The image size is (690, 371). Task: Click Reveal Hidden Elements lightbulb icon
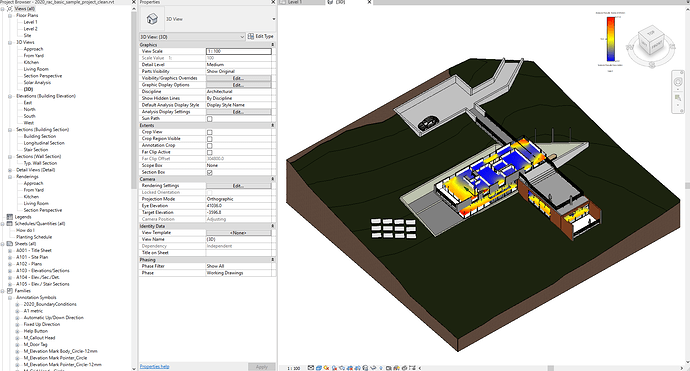pyautogui.click(x=381, y=367)
